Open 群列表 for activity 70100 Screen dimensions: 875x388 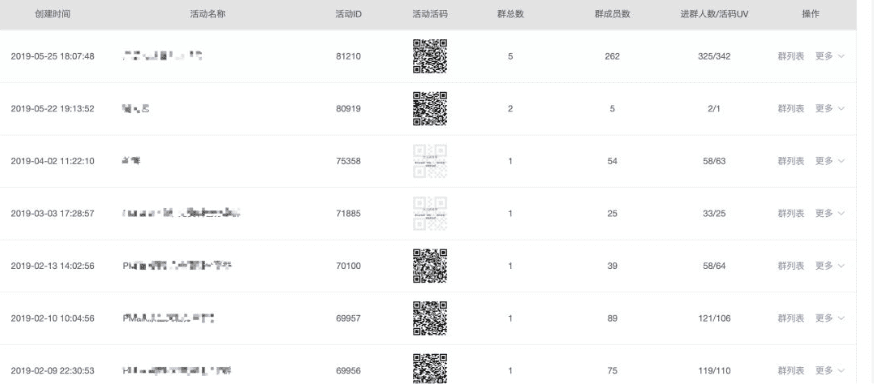click(x=791, y=266)
